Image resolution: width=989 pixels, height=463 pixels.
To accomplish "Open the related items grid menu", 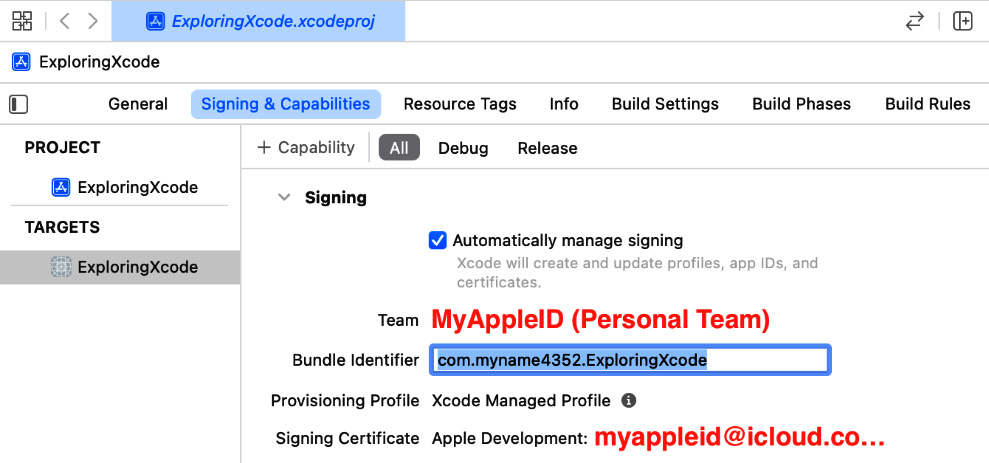I will click(x=22, y=21).
